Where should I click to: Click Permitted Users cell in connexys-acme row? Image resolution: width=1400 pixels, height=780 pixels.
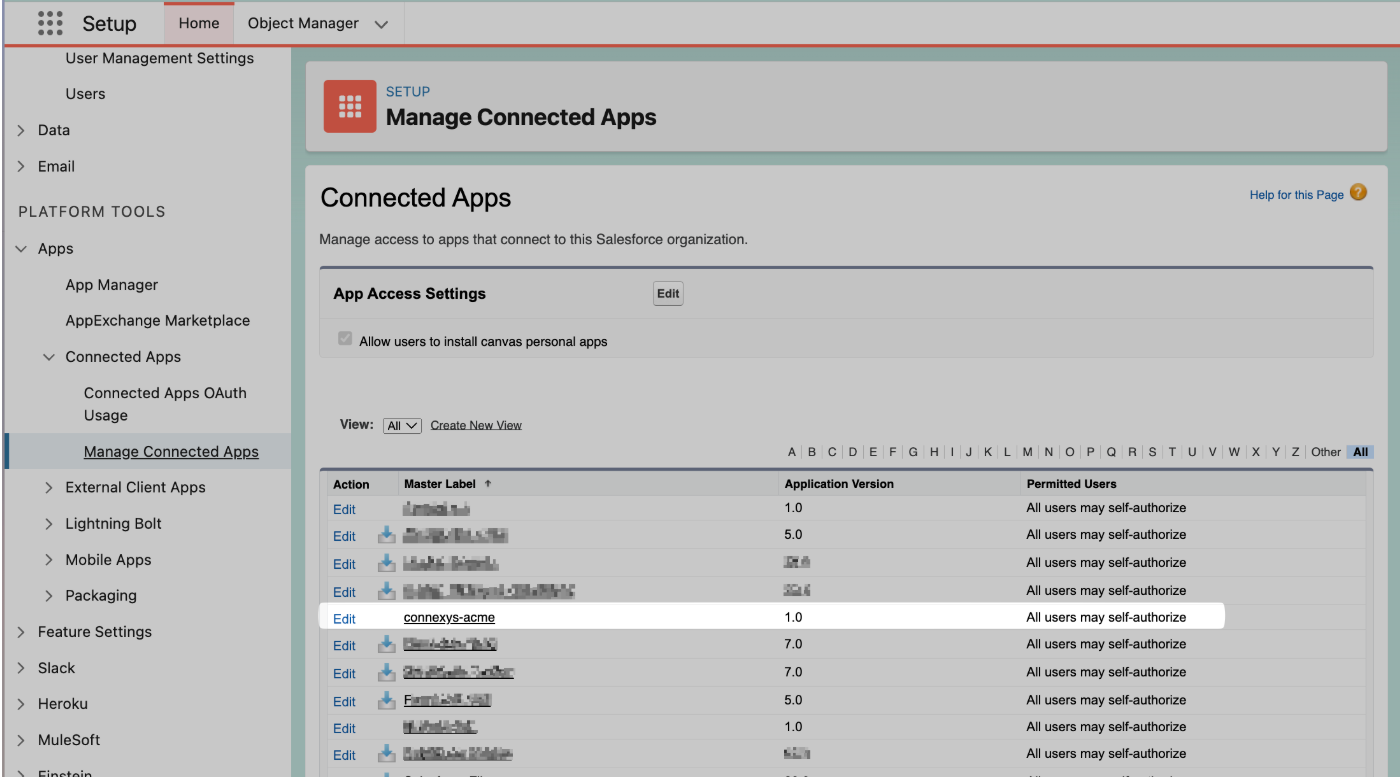coord(1106,618)
